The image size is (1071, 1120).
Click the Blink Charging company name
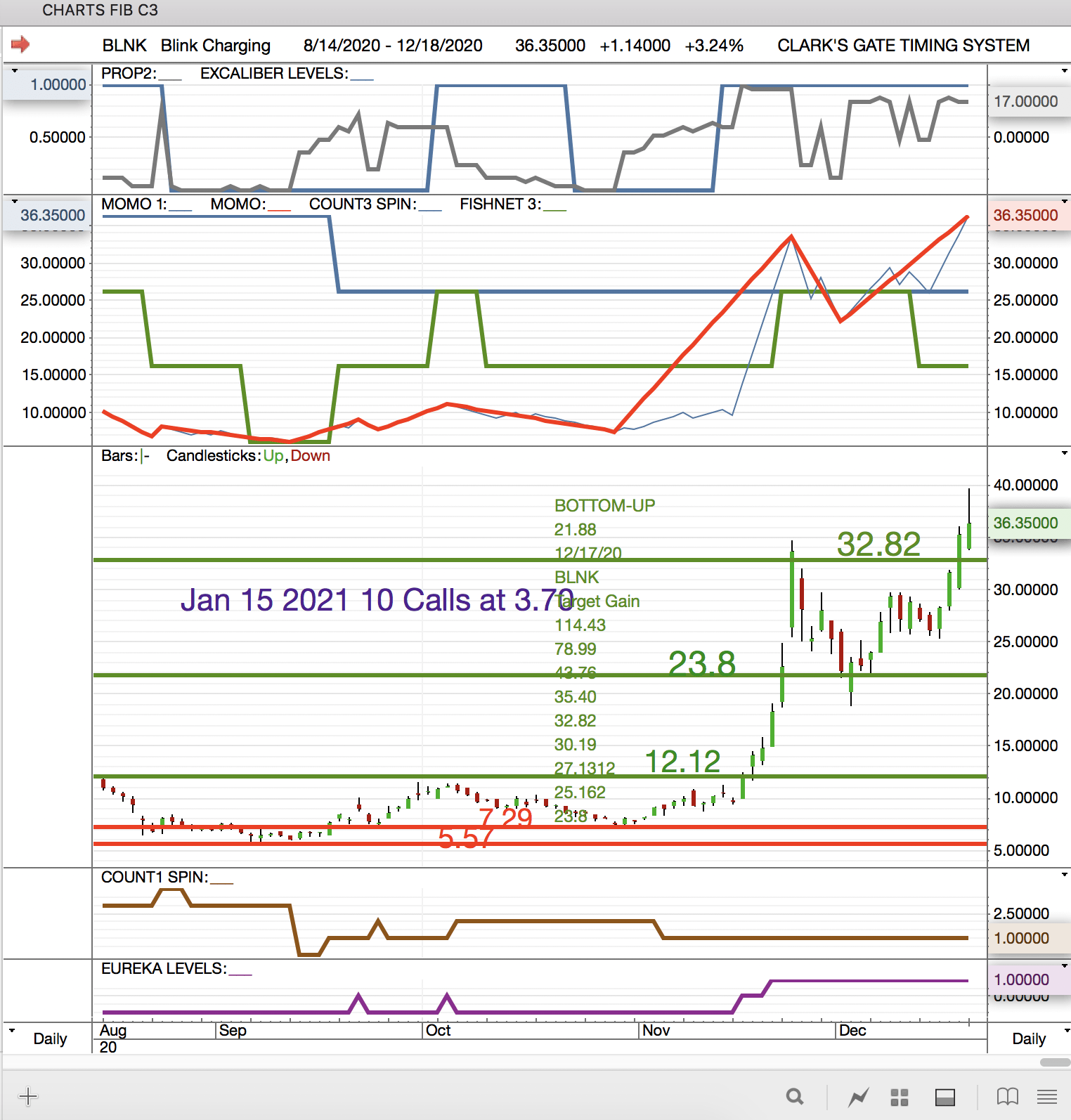(x=216, y=46)
